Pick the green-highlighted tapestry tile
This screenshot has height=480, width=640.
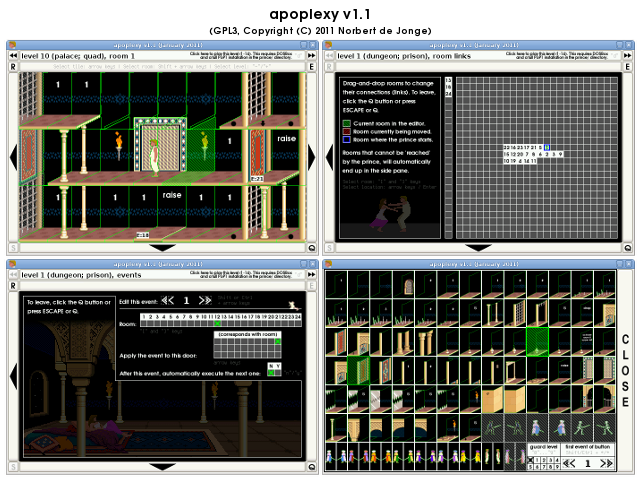358,371
